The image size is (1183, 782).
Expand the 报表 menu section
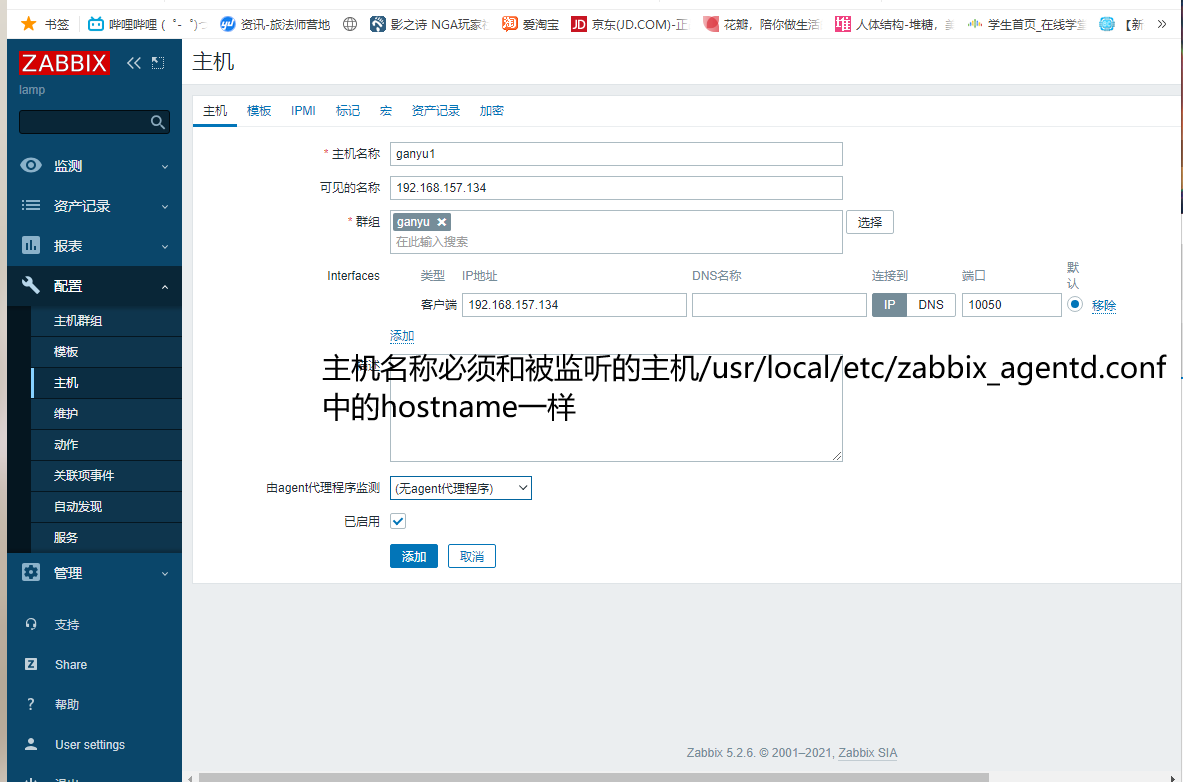(x=165, y=246)
